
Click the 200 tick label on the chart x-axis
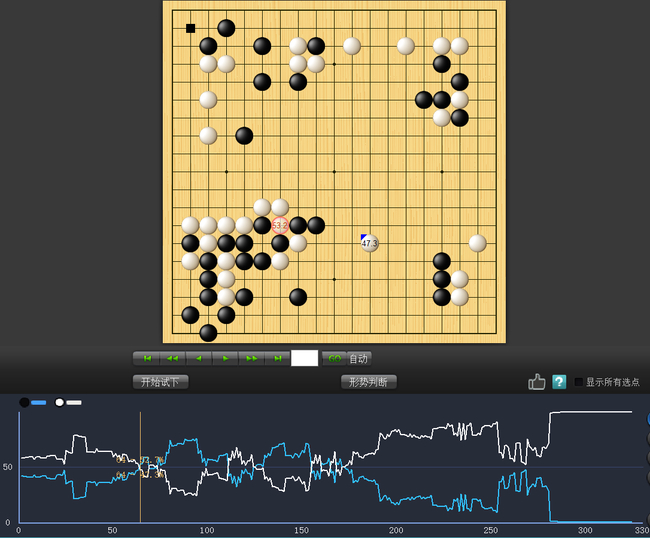point(396,530)
